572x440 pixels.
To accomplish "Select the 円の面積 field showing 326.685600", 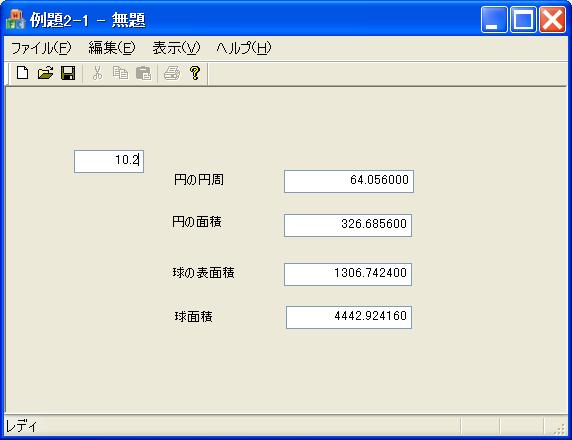I will pos(348,225).
